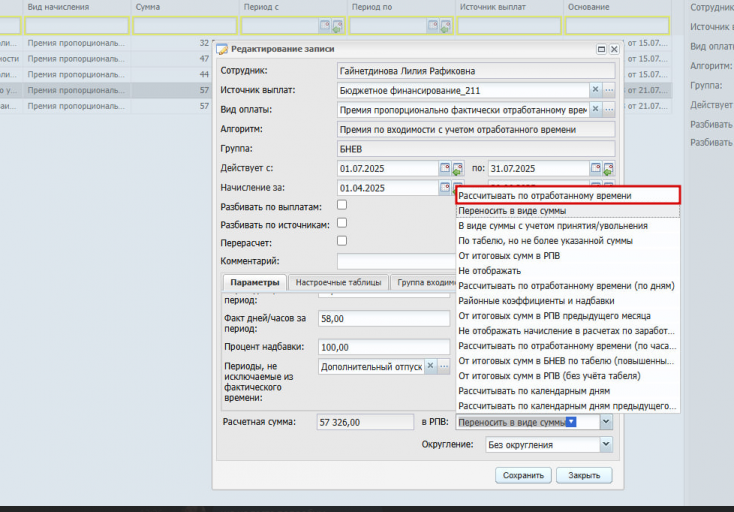734x512 pixels.
Task: Select Рассчитывать по отработанному времени (по дням)
Action: (568, 286)
